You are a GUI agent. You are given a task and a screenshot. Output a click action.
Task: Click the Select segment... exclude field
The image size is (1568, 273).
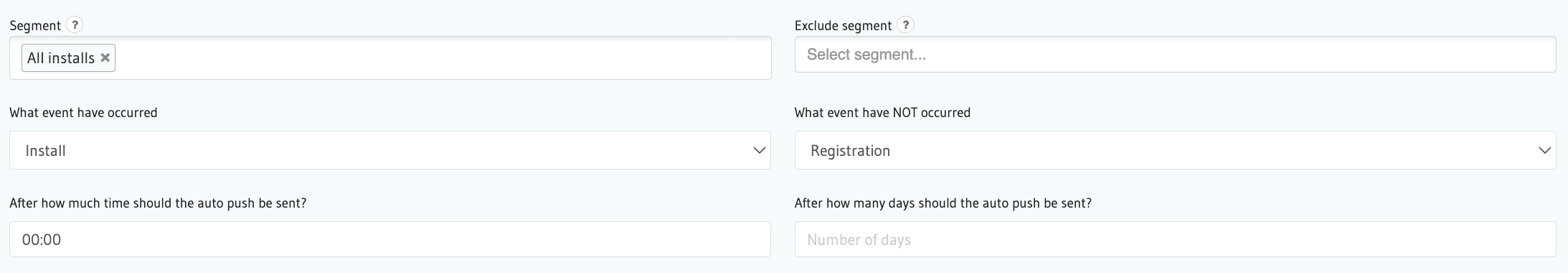pyautogui.click(x=1175, y=55)
